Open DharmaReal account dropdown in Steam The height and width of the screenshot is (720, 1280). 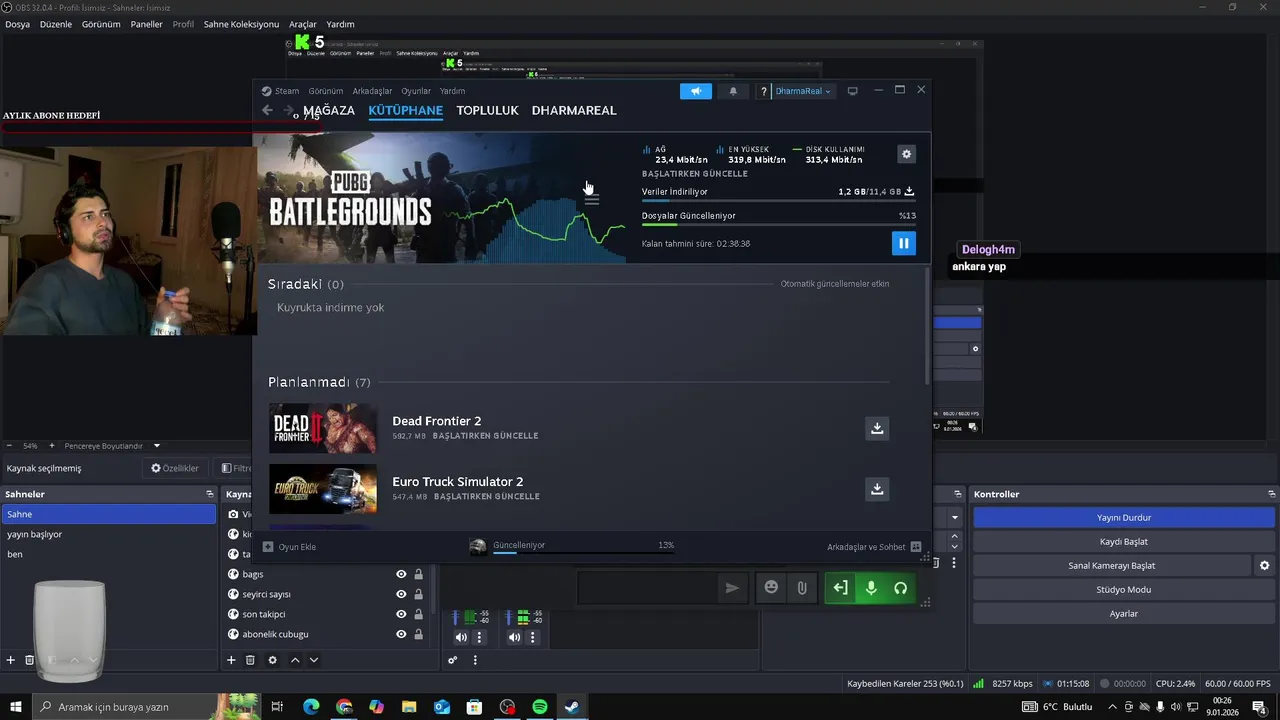pos(803,91)
